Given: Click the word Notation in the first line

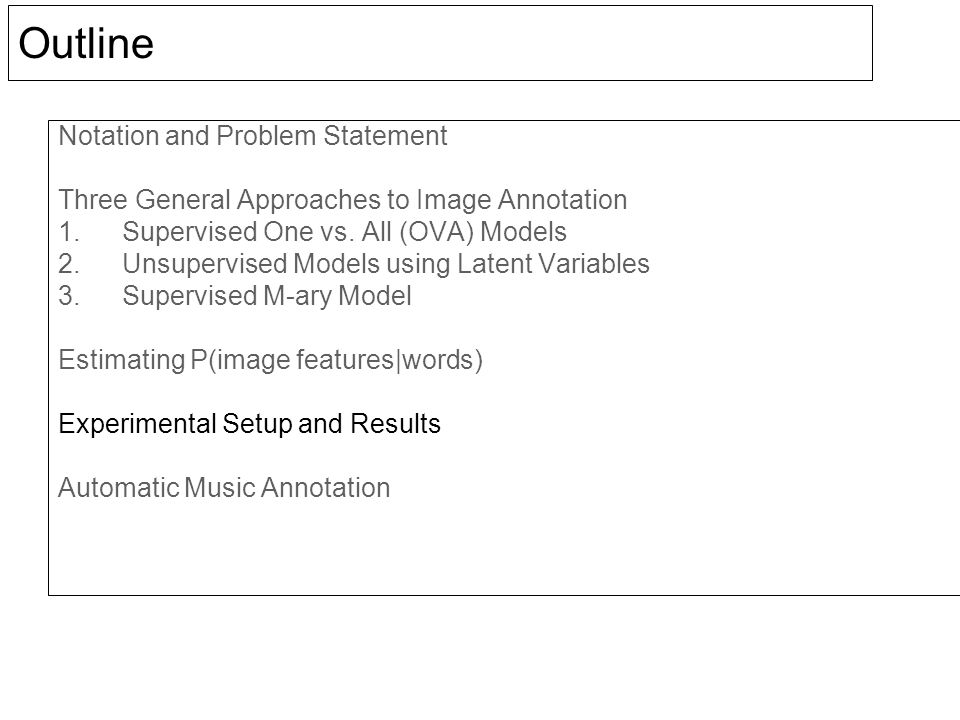Looking at the screenshot, I should point(108,136).
